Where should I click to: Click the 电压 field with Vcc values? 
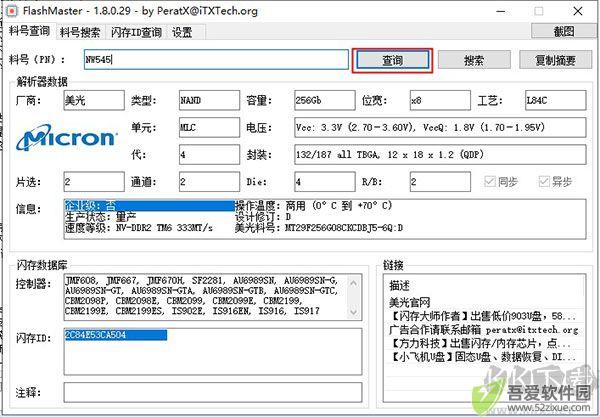[440, 127]
